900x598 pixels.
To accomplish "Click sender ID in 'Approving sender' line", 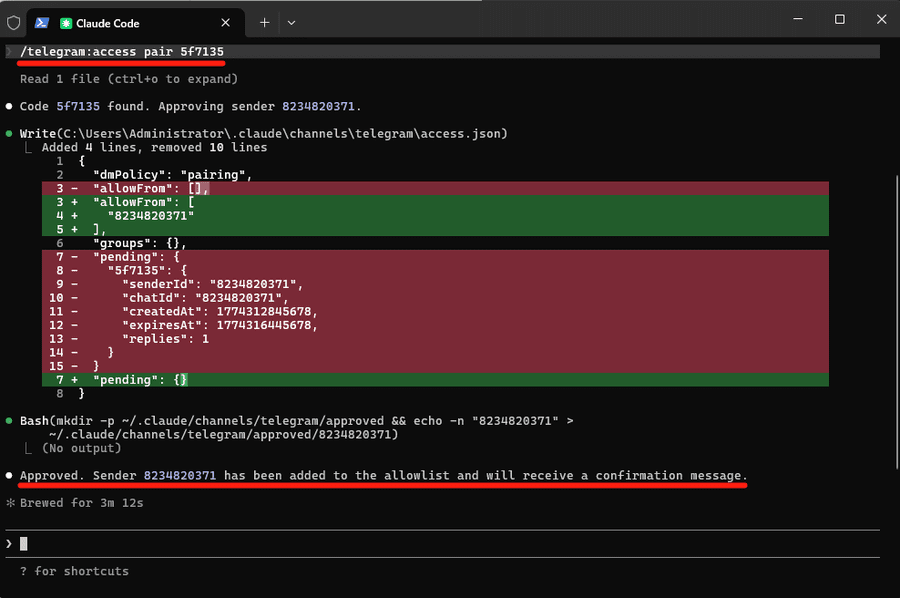I will [318, 106].
